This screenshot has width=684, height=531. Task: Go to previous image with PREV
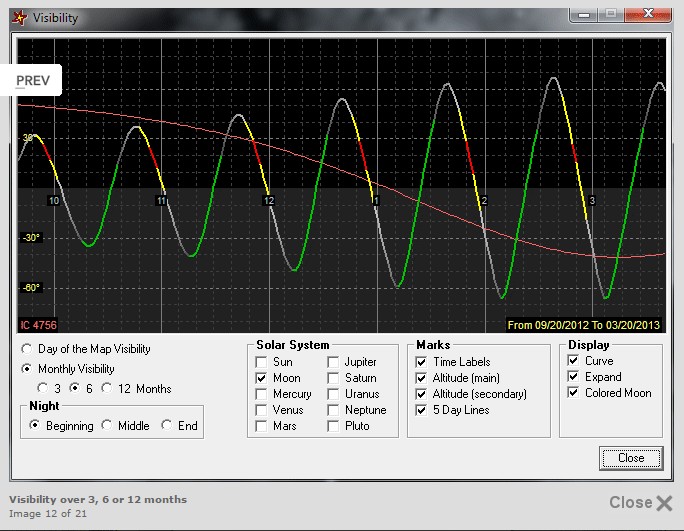pyautogui.click(x=31, y=80)
